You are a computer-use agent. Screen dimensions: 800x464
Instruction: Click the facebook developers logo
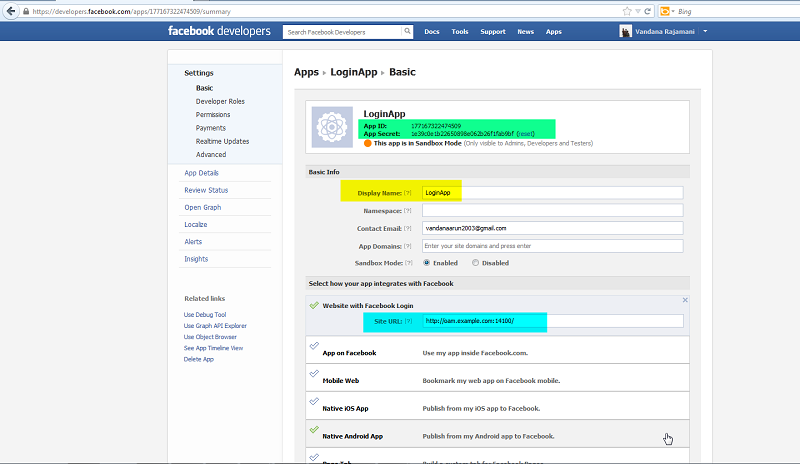[x=219, y=31]
